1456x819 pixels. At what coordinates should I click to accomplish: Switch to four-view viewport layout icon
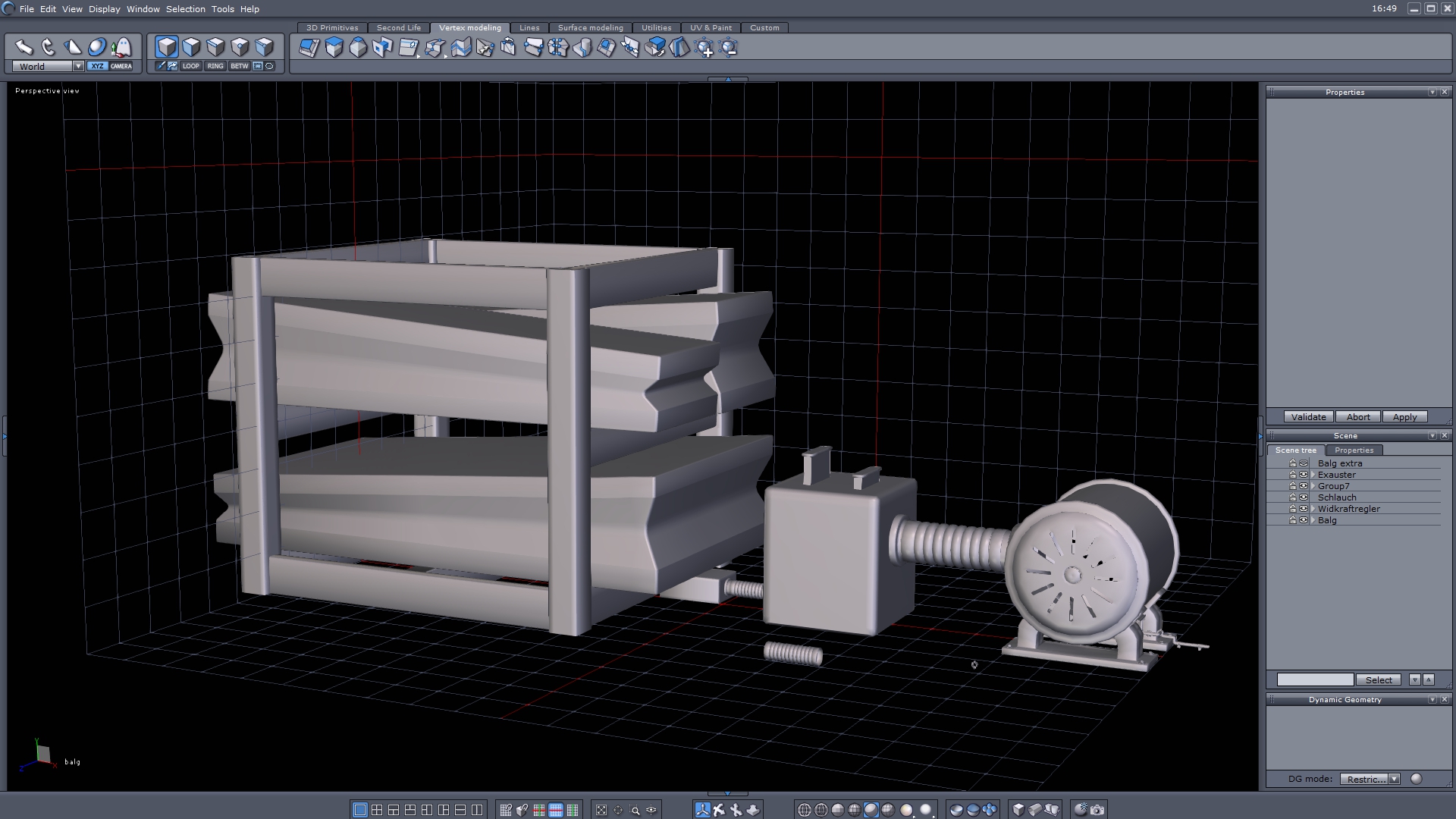pos(377,810)
